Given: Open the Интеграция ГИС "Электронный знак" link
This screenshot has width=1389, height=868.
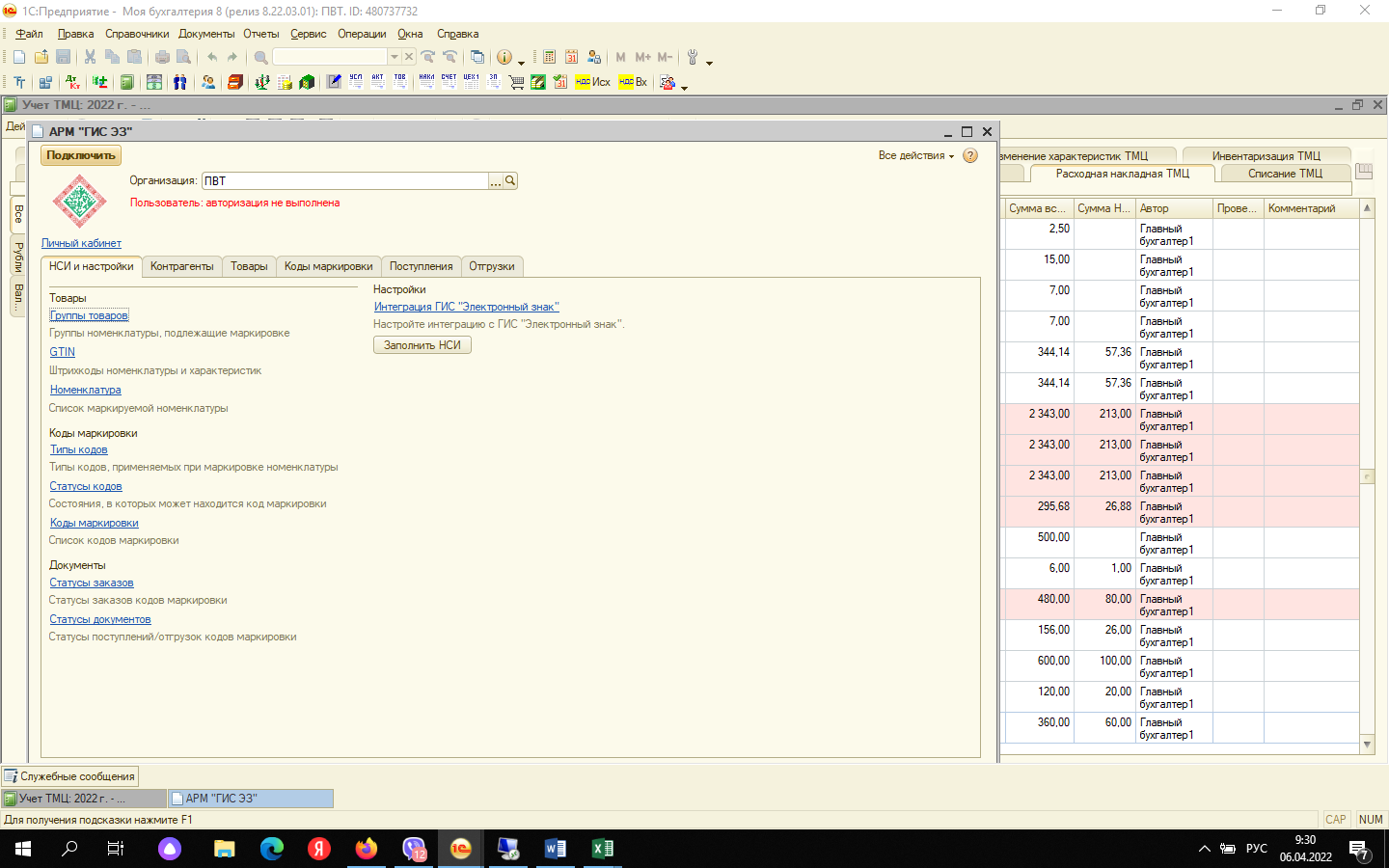Looking at the screenshot, I should 466,307.
